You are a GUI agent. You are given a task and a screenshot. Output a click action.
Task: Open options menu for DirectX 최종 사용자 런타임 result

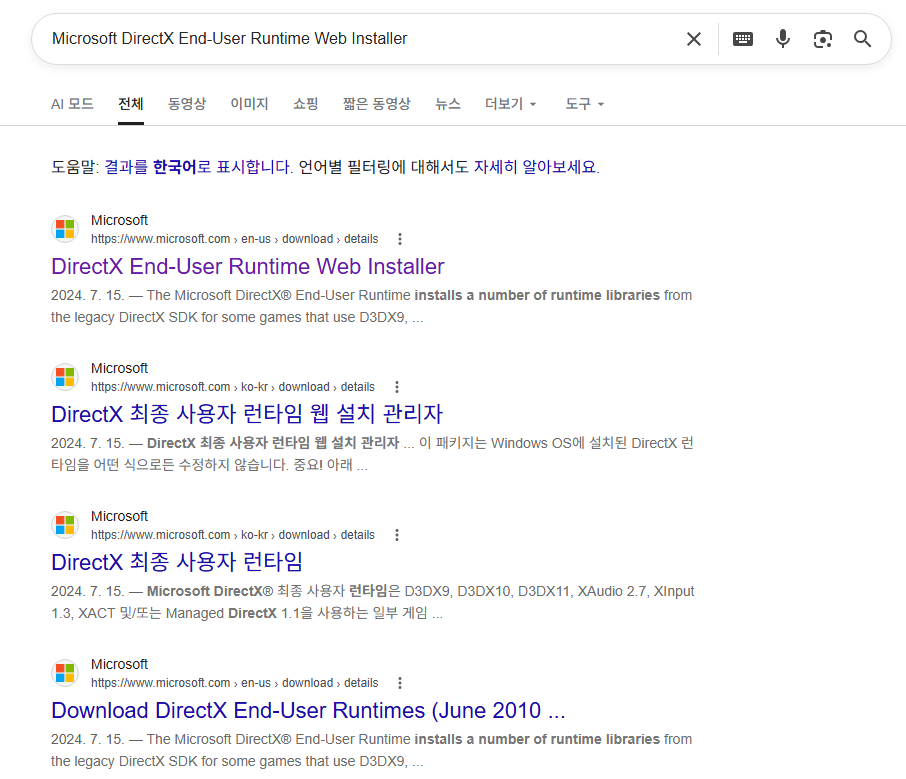(396, 535)
